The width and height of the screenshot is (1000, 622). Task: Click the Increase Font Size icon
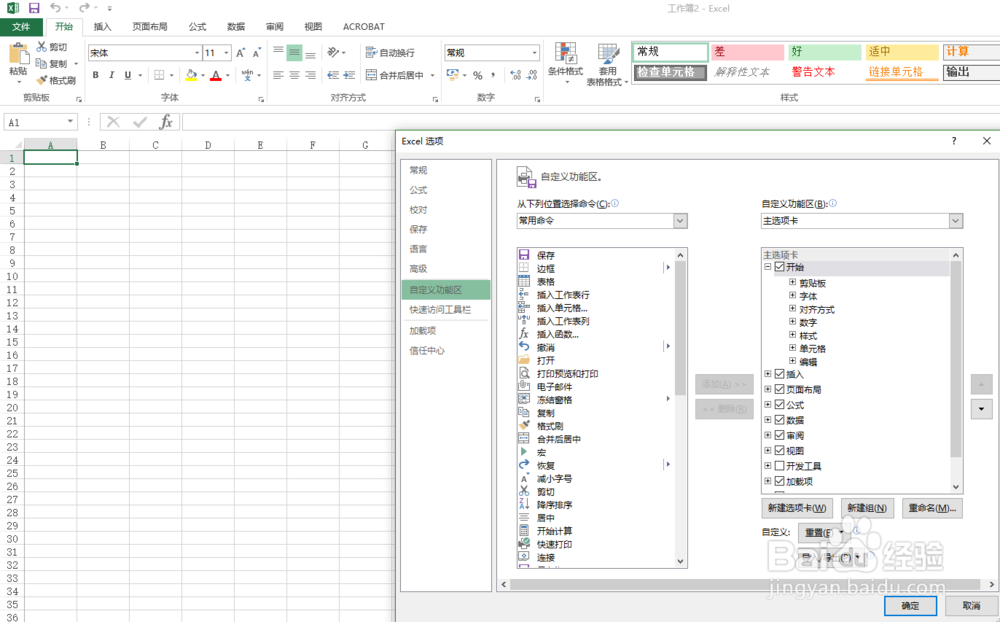click(240, 53)
